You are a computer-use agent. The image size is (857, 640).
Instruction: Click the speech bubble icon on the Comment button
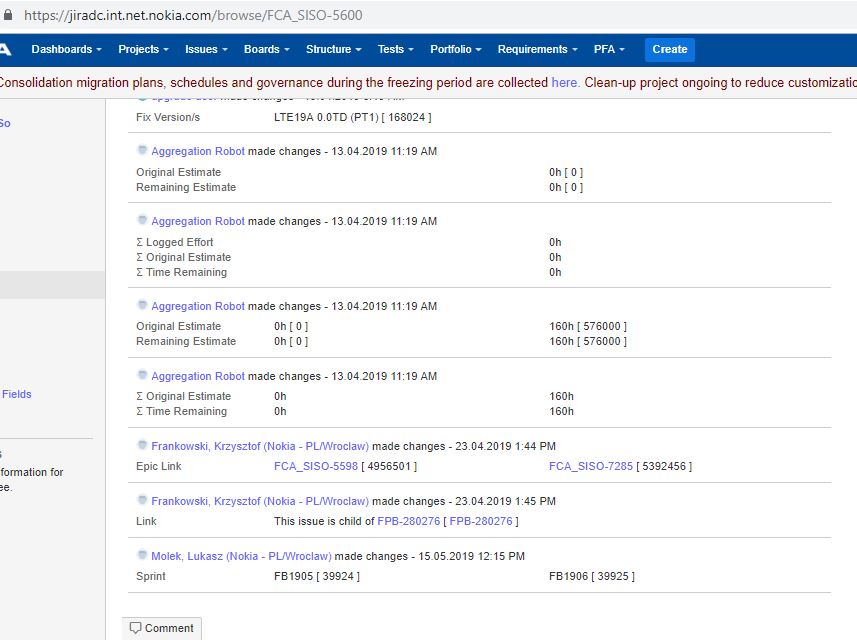pyautogui.click(x=137, y=628)
